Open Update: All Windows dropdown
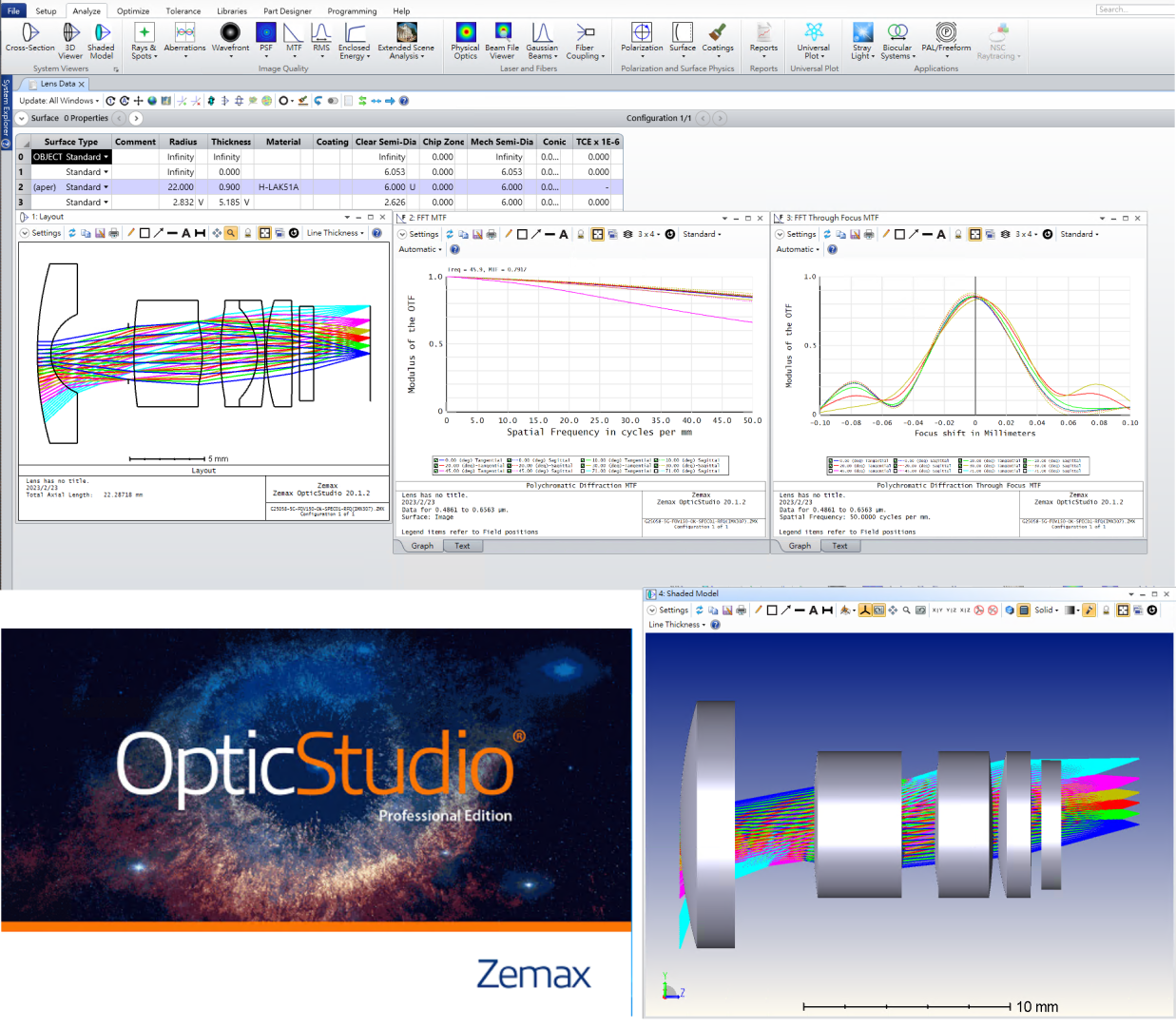1176x1027 pixels. click(x=59, y=100)
